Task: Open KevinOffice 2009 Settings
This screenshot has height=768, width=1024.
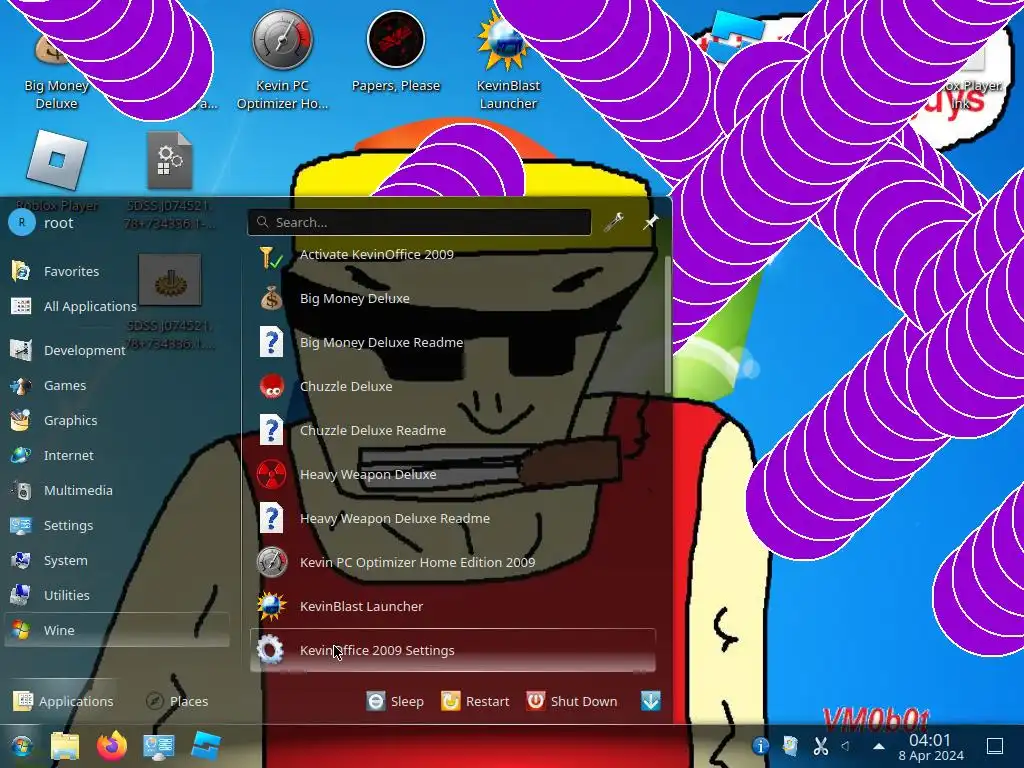Action: pos(453,650)
